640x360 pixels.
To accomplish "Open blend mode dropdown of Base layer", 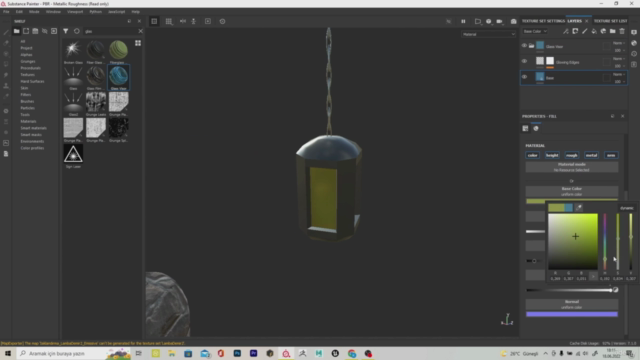I will click(619, 74).
